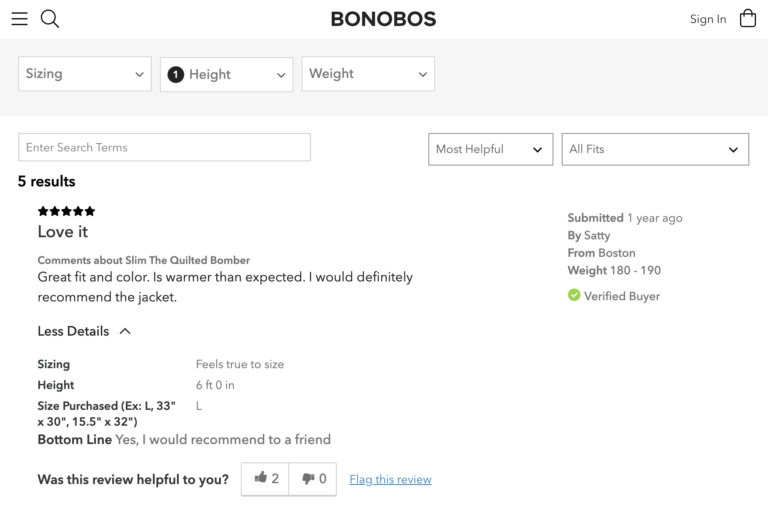Open the Height filter dropdown

pos(227,75)
